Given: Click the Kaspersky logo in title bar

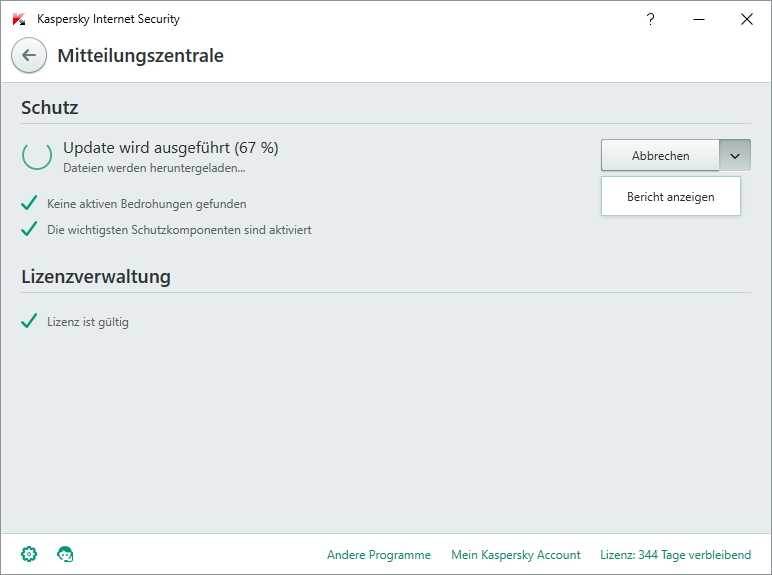Looking at the screenshot, I should pos(19,19).
